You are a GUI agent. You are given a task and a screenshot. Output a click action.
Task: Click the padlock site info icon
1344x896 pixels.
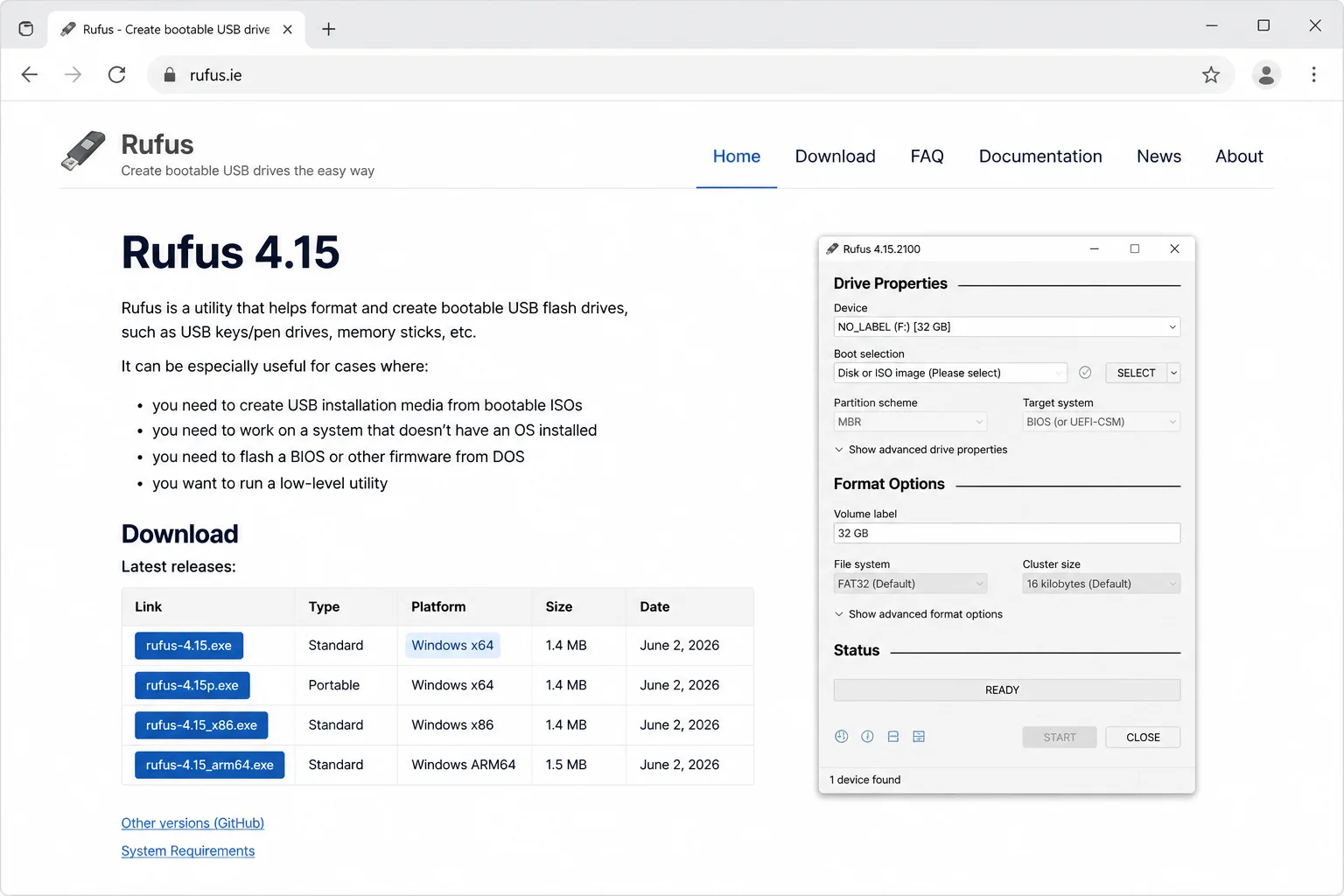click(x=170, y=75)
